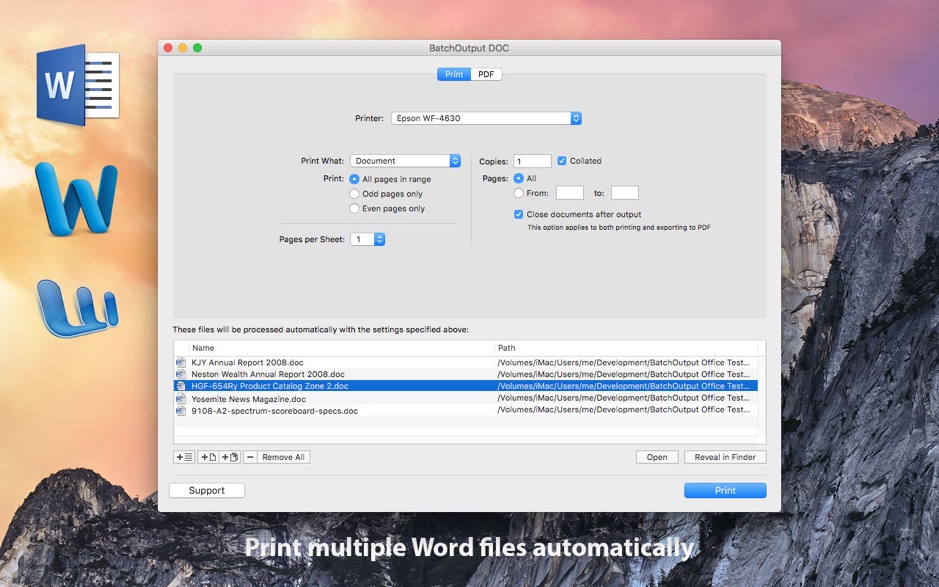Click the From page number field

pos(570,193)
